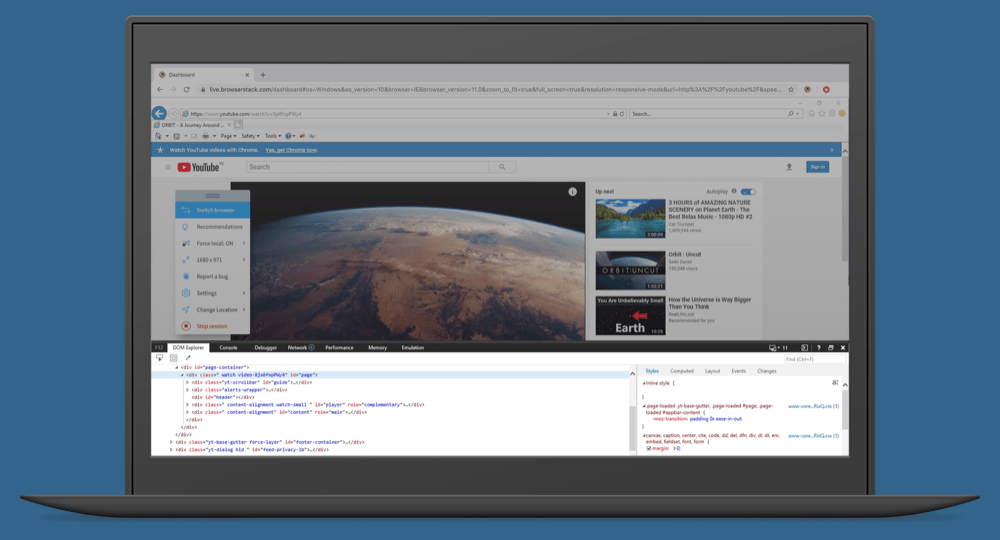This screenshot has width=1000, height=540.
Task: Open the Orbit : Uncut video thumbnail
Action: 629,270
